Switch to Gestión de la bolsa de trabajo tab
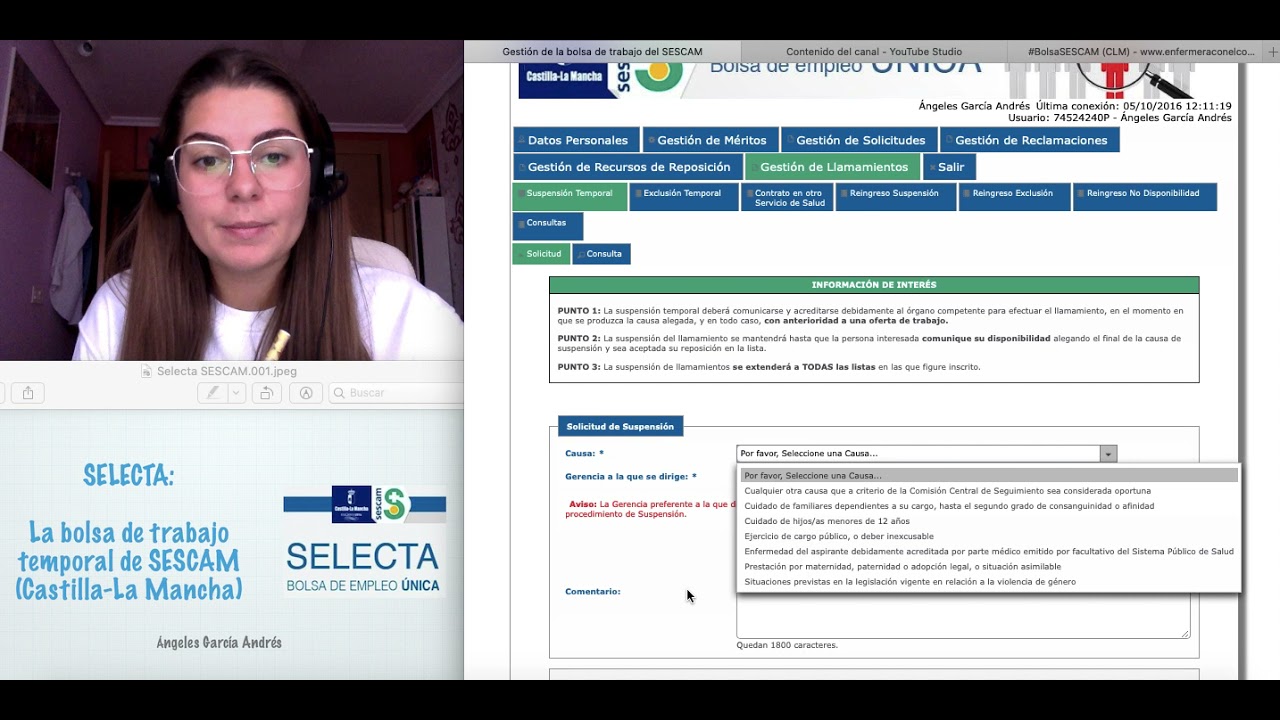The image size is (1280, 720). pyautogui.click(x=602, y=52)
